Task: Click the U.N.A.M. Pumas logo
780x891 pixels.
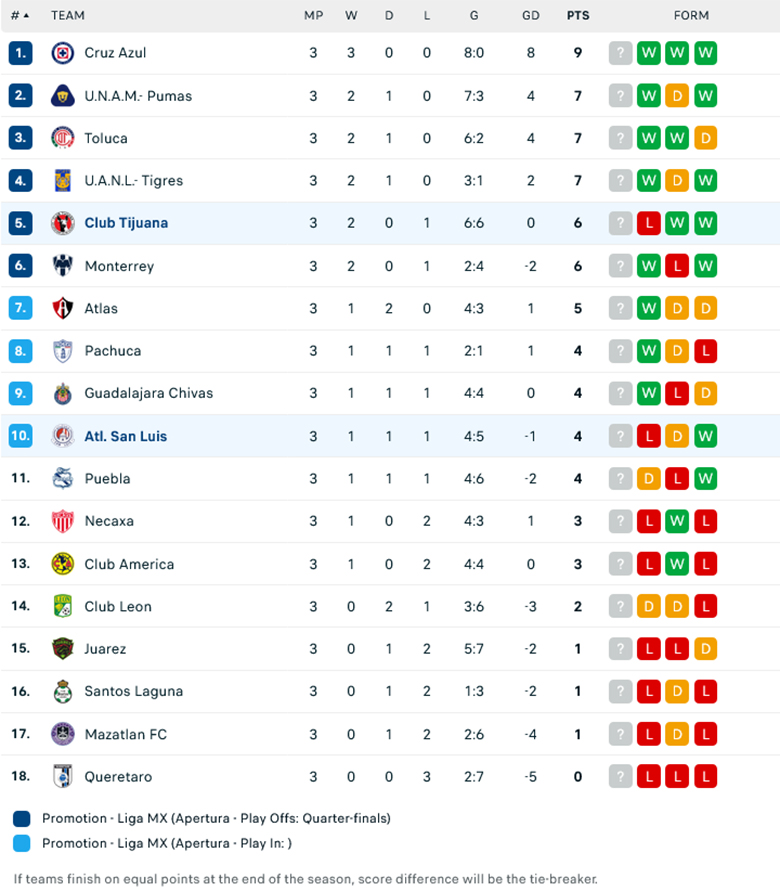Action: point(62,95)
